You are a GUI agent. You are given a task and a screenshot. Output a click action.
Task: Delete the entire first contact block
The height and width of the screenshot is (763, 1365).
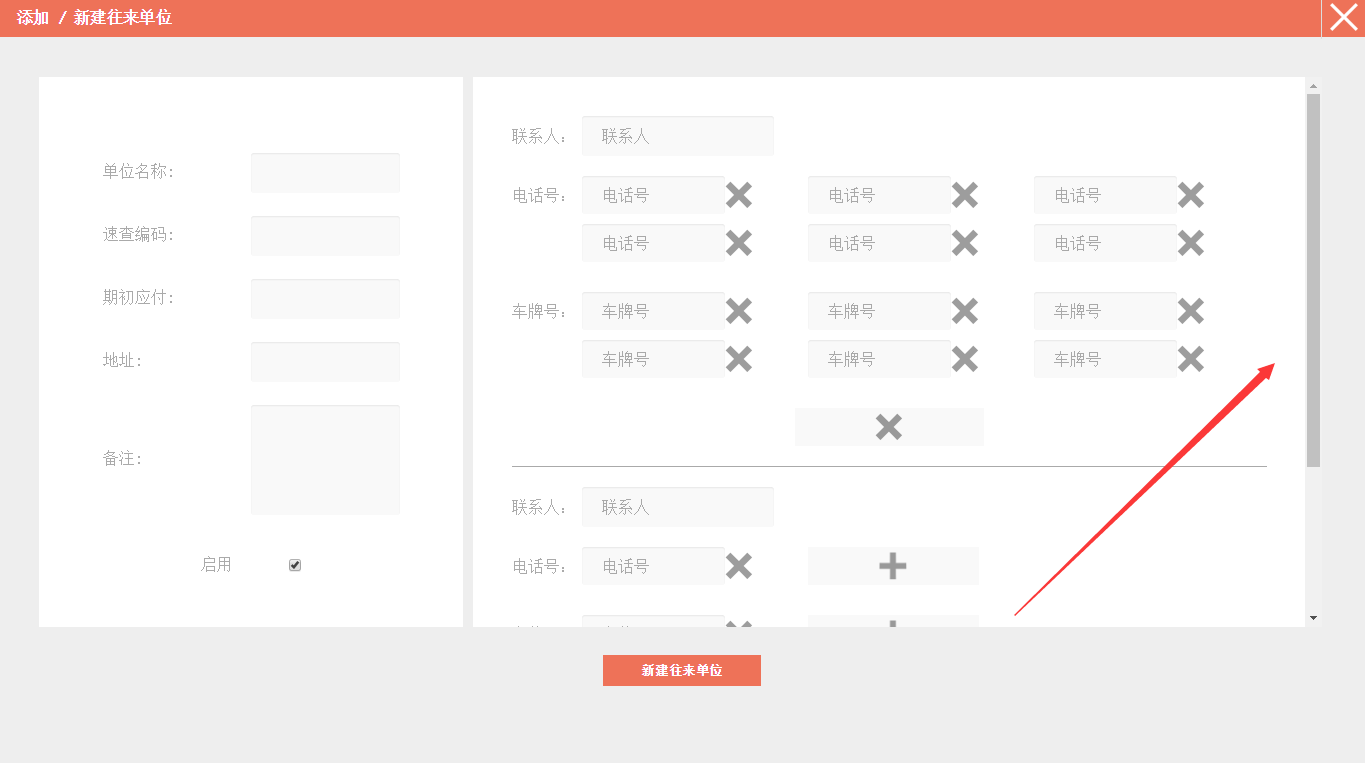point(888,427)
